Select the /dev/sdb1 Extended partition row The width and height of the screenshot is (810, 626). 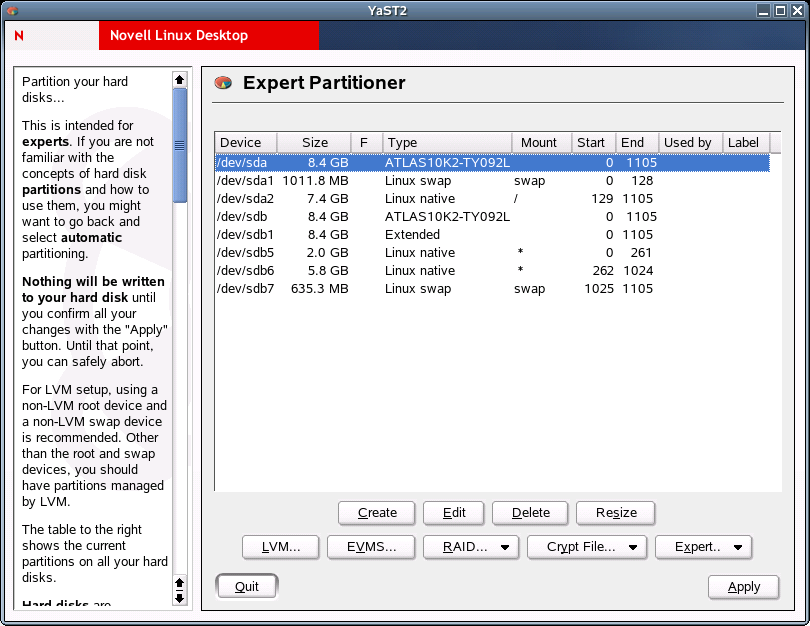point(492,235)
